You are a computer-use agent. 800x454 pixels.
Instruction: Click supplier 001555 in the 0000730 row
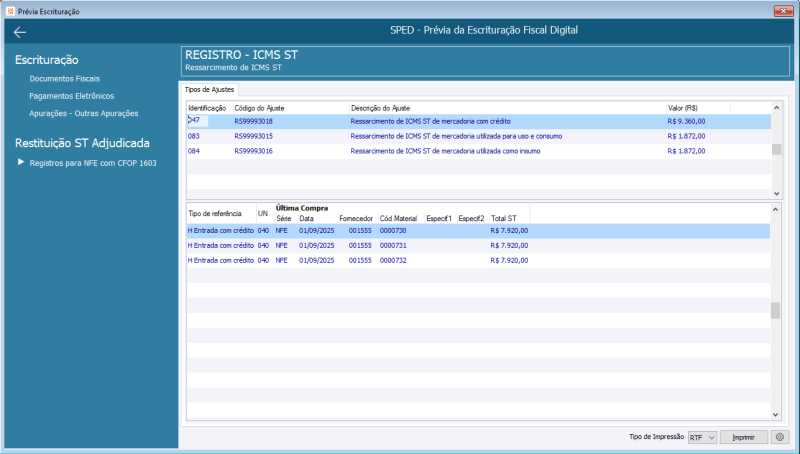(360, 231)
